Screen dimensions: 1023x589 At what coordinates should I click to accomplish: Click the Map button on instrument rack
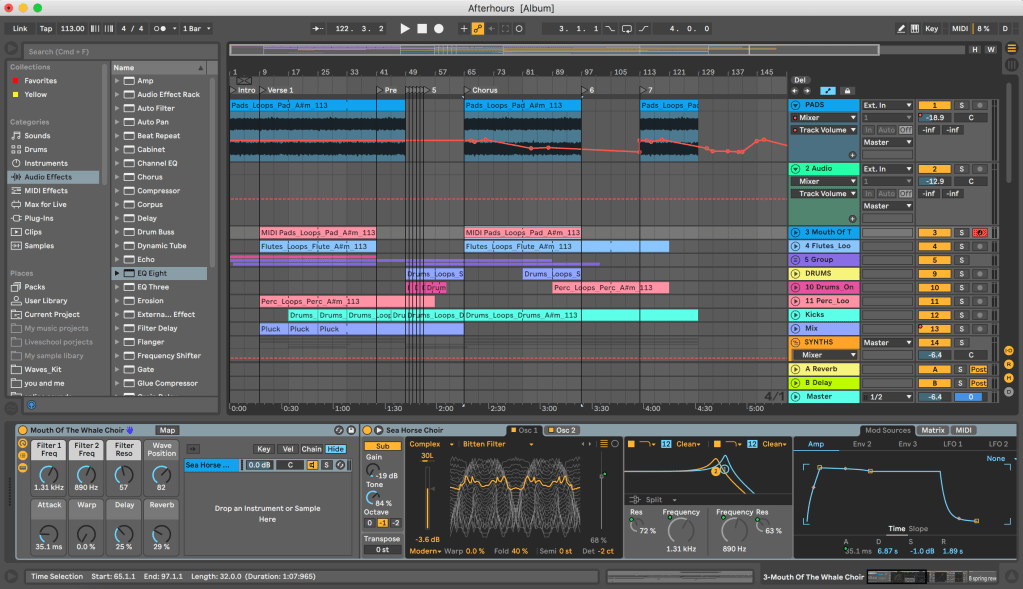click(167, 430)
